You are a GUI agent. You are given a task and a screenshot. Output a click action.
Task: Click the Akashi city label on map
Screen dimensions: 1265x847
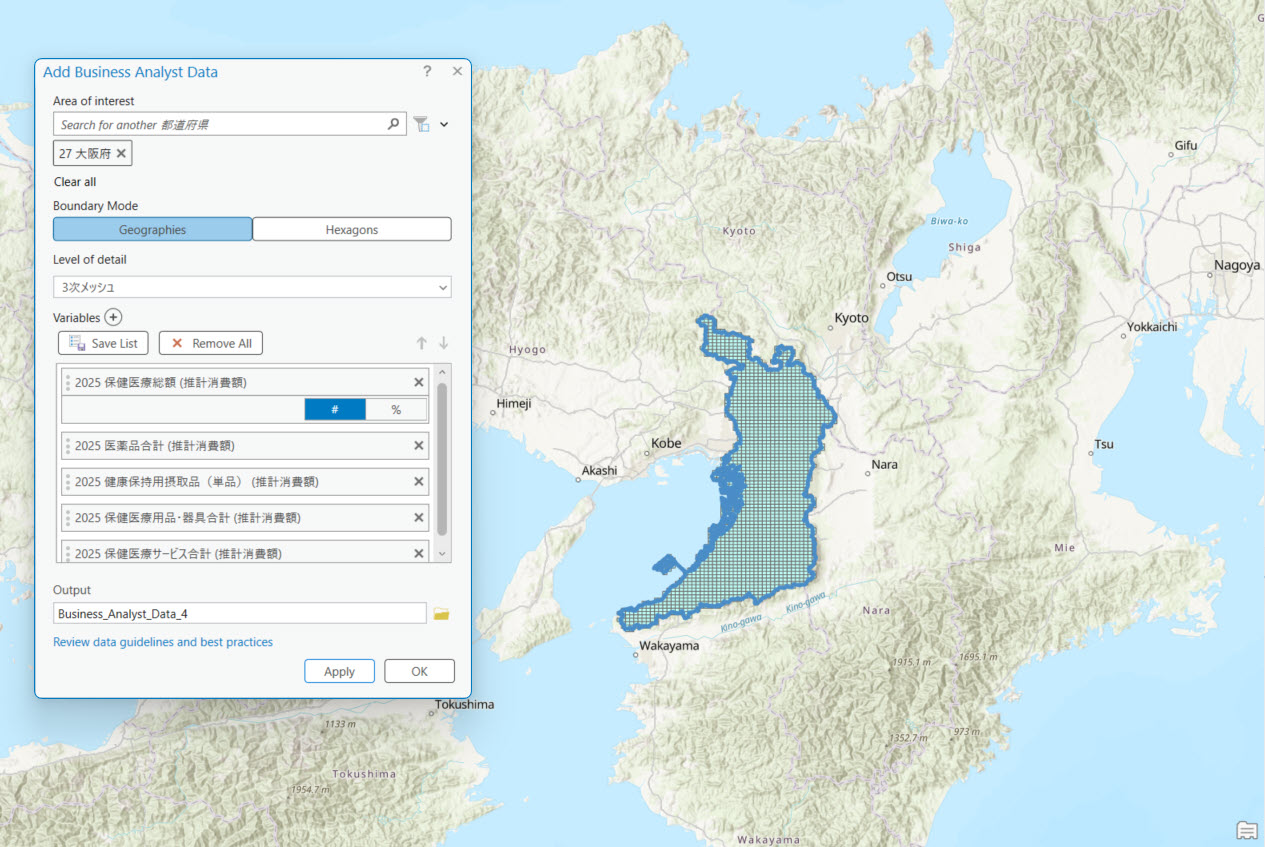(600, 470)
